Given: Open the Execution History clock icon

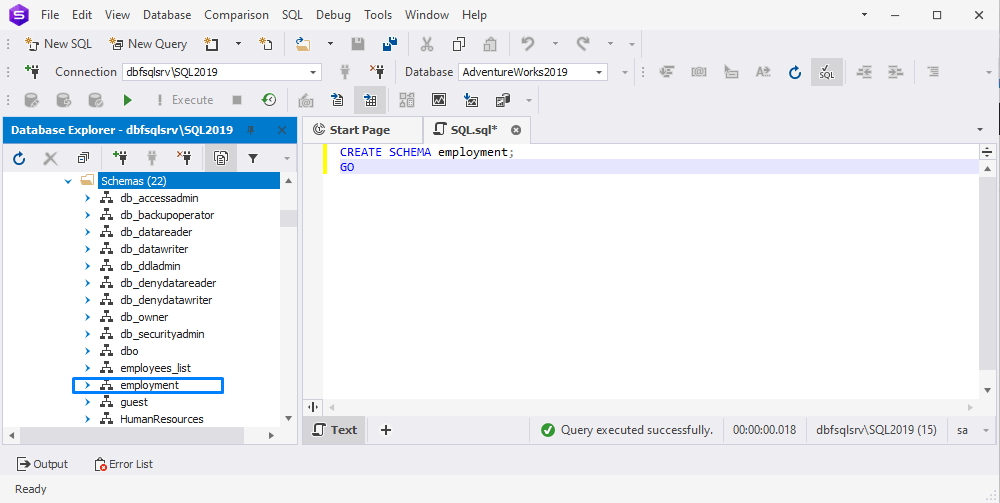Looking at the screenshot, I should click(269, 100).
